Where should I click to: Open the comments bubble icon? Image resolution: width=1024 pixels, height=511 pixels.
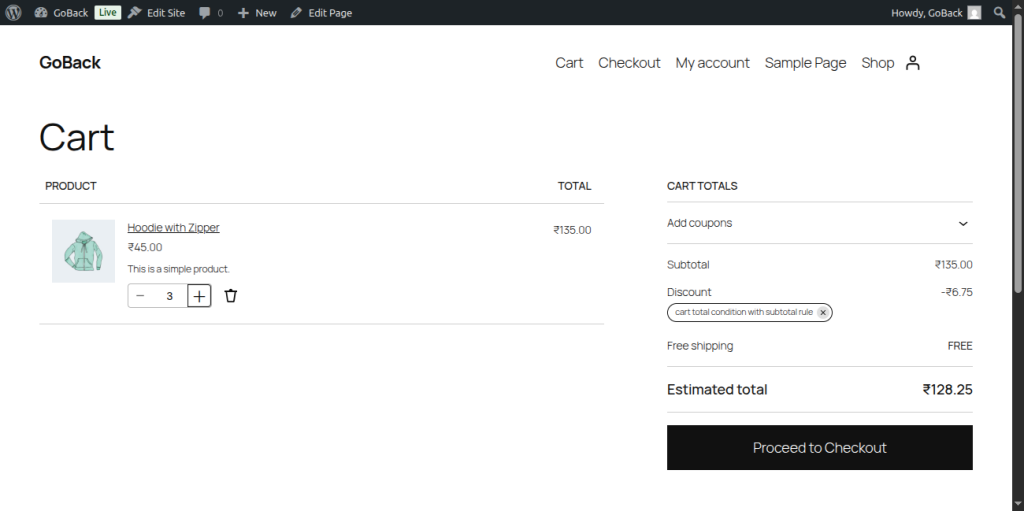pos(205,12)
